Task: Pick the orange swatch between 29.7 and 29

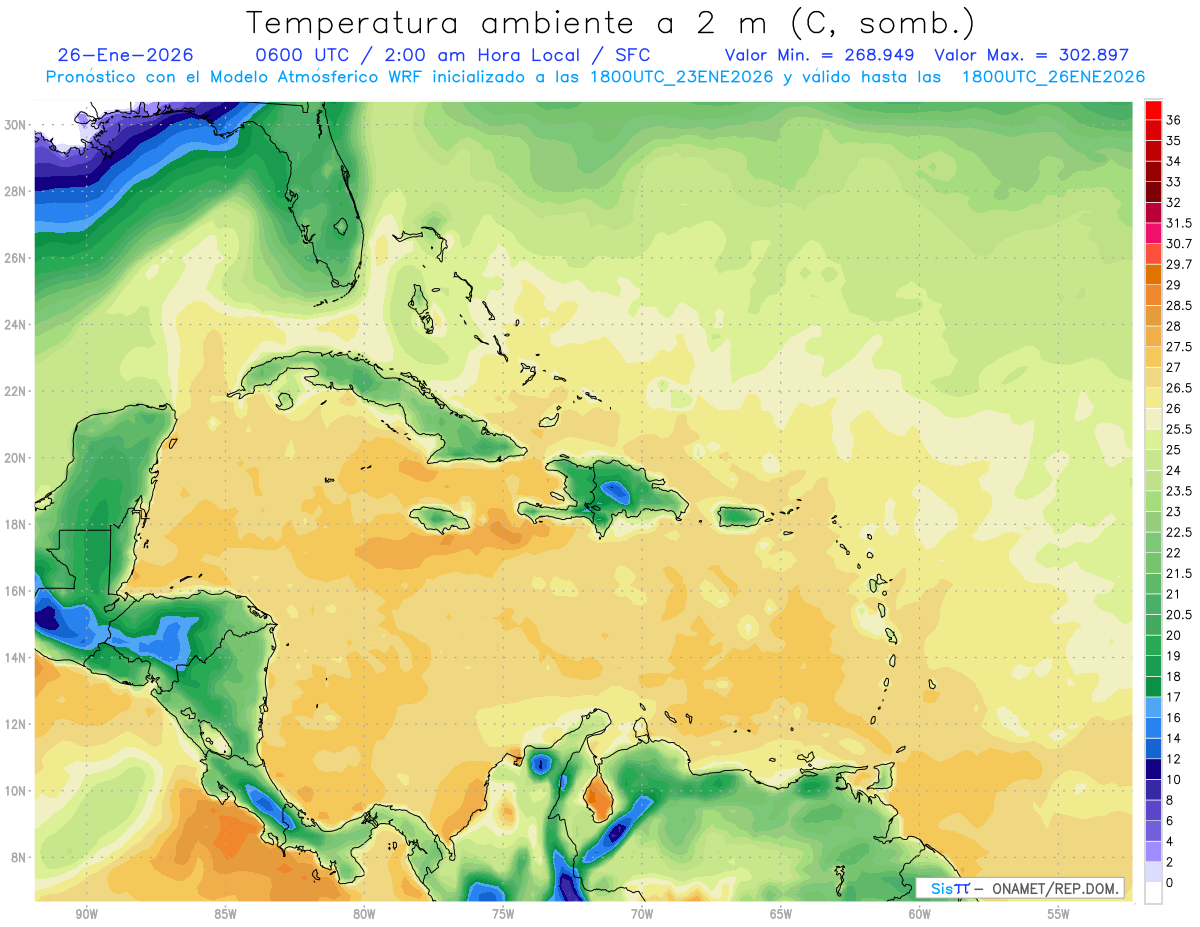Action: [x=1153, y=275]
